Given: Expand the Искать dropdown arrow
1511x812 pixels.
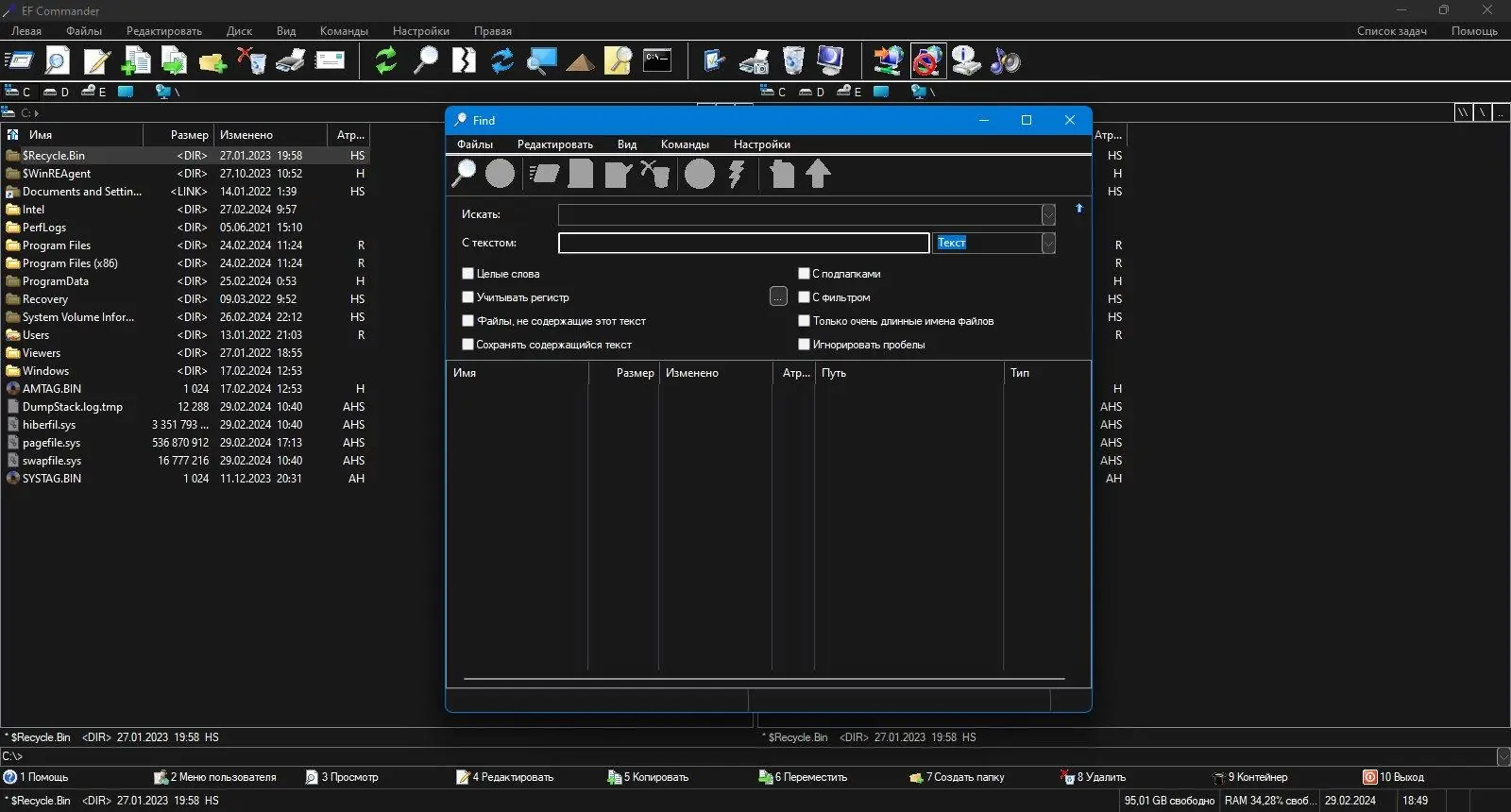Looking at the screenshot, I should [x=1048, y=214].
